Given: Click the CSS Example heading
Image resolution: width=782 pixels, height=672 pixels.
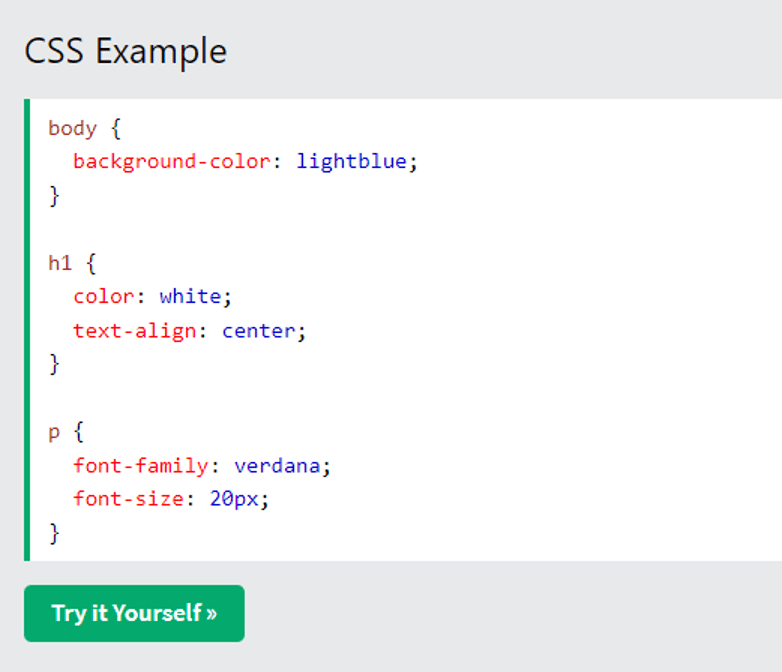Looking at the screenshot, I should (126, 51).
